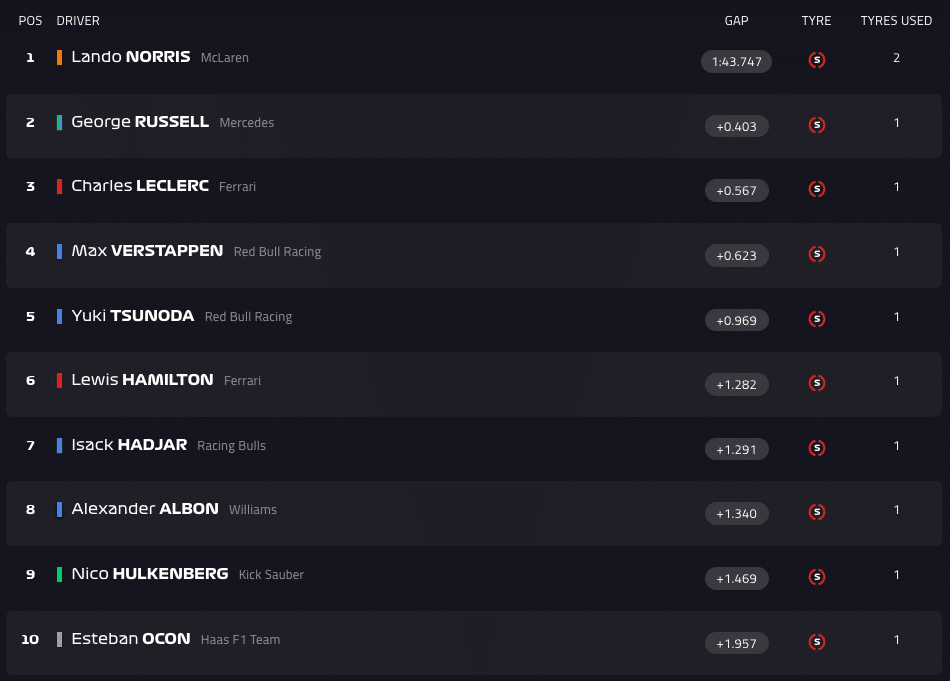Open Alexander ALBON driver entry
Image resolution: width=950 pixels, height=681 pixels.
[x=145, y=509]
